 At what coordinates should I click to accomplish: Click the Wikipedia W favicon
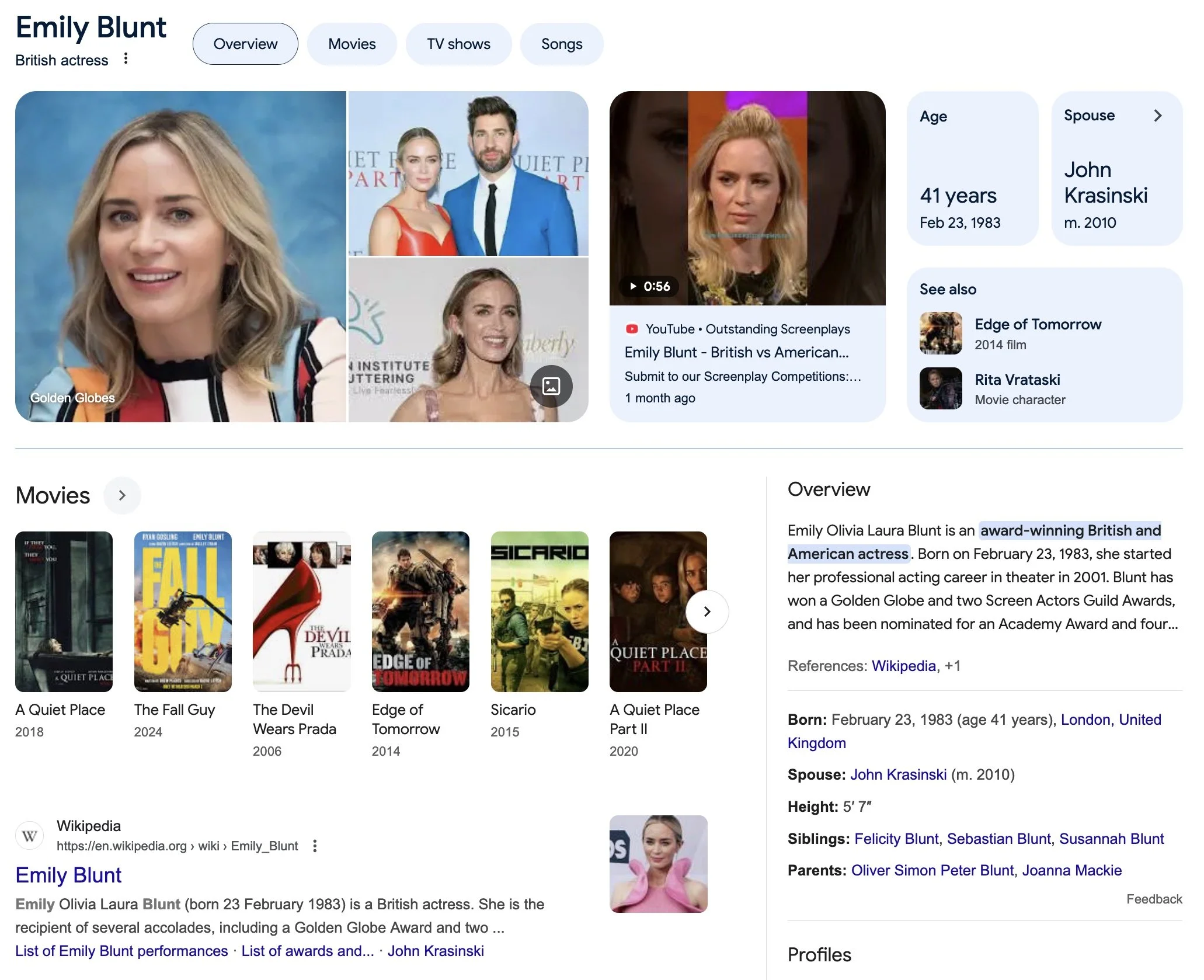click(30, 836)
